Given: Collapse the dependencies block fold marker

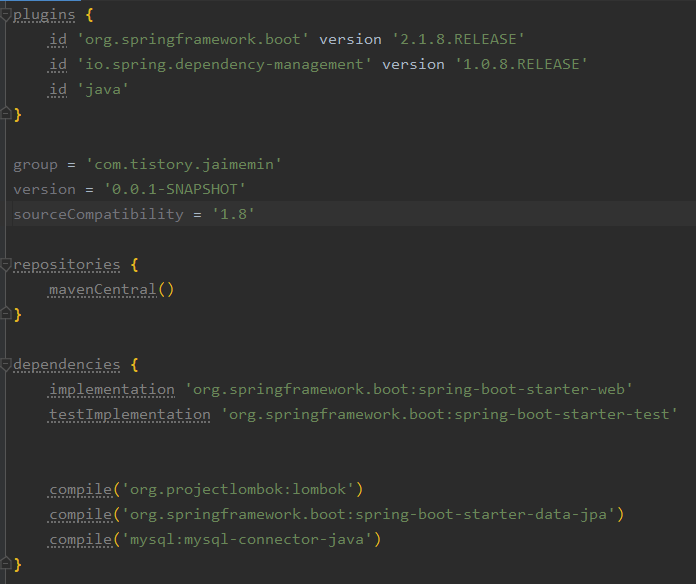Looking at the screenshot, I should [x=5, y=364].
